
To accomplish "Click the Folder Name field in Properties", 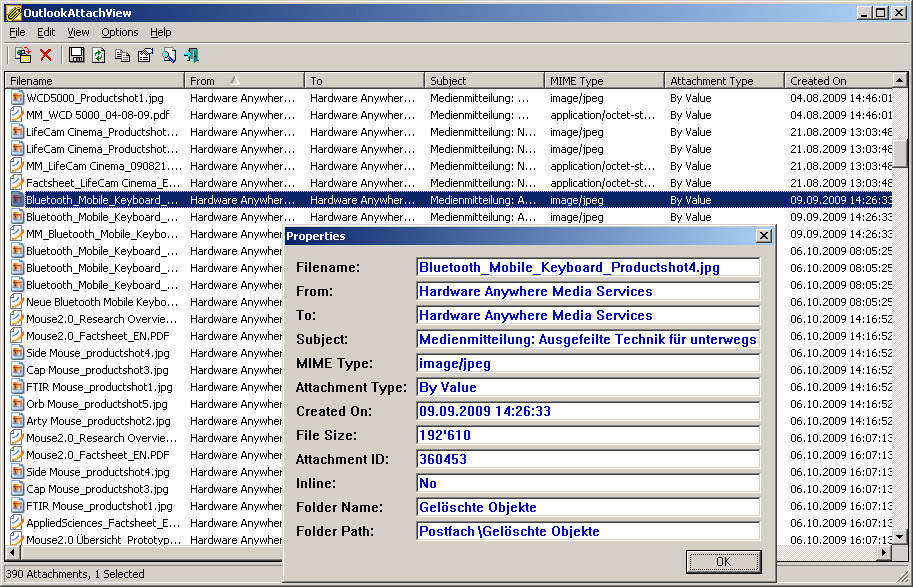I will pyautogui.click(x=588, y=507).
